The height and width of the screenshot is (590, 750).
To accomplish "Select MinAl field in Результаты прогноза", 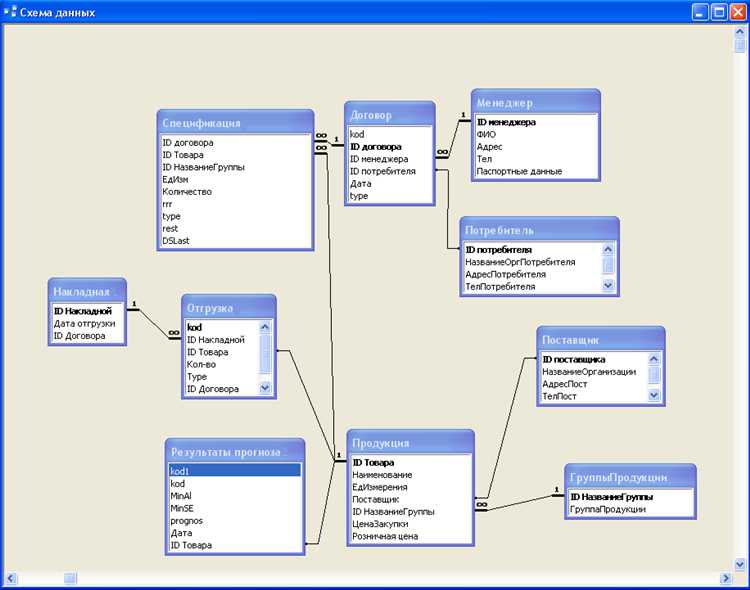I will [235, 496].
